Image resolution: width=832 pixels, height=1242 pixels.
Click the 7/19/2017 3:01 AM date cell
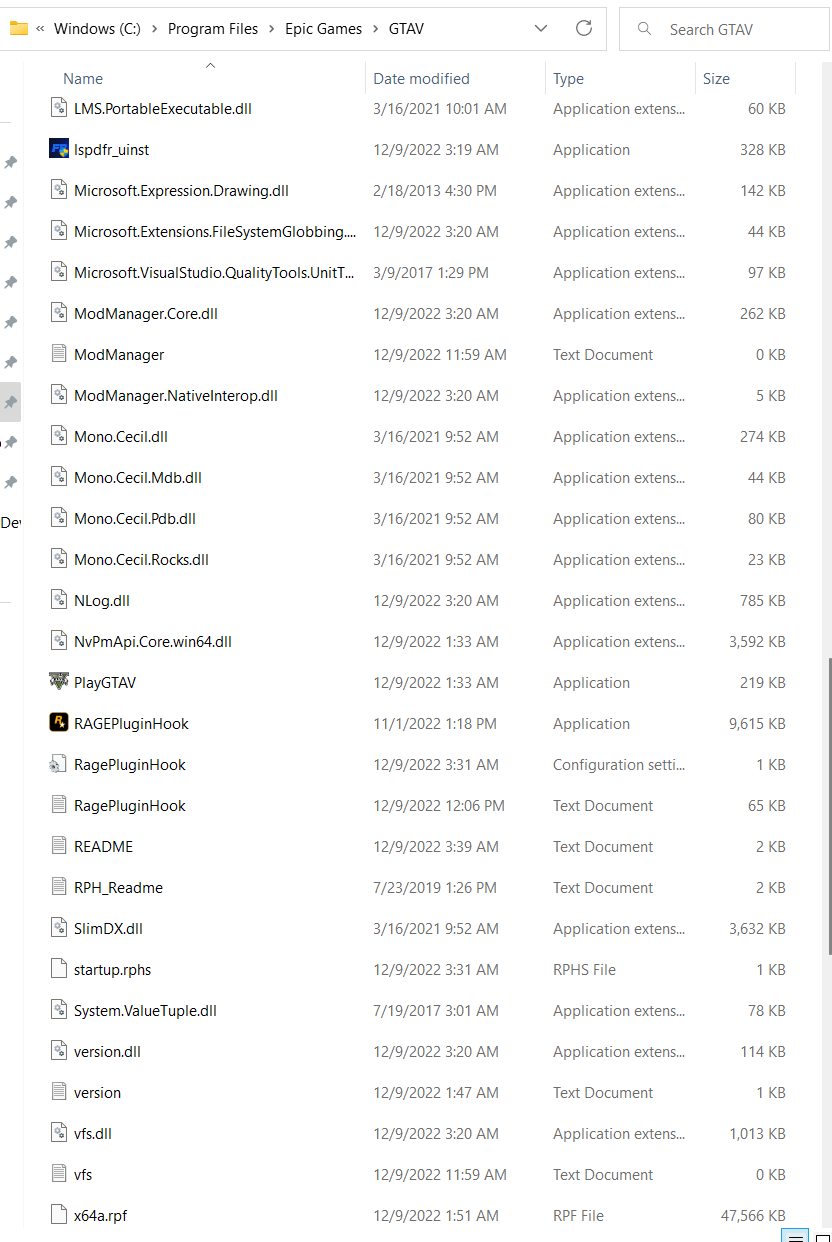(435, 1010)
